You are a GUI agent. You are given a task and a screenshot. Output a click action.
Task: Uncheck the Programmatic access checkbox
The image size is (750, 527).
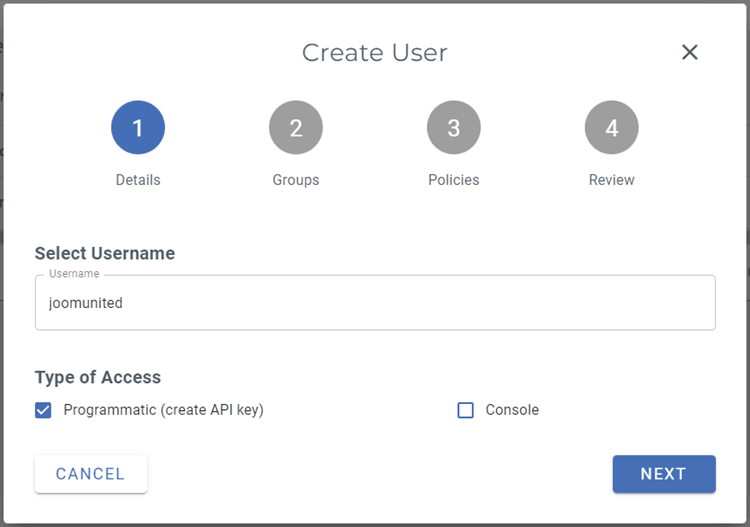pyautogui.click(x=43, y=410)
